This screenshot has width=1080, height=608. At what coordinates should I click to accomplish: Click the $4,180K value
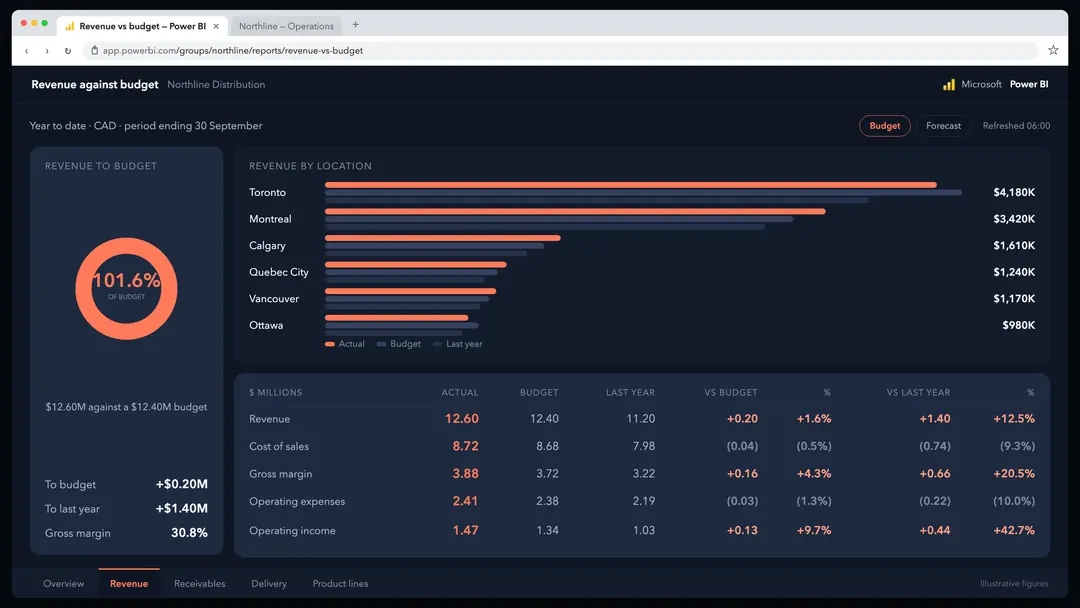click(x=1014, y=193)
